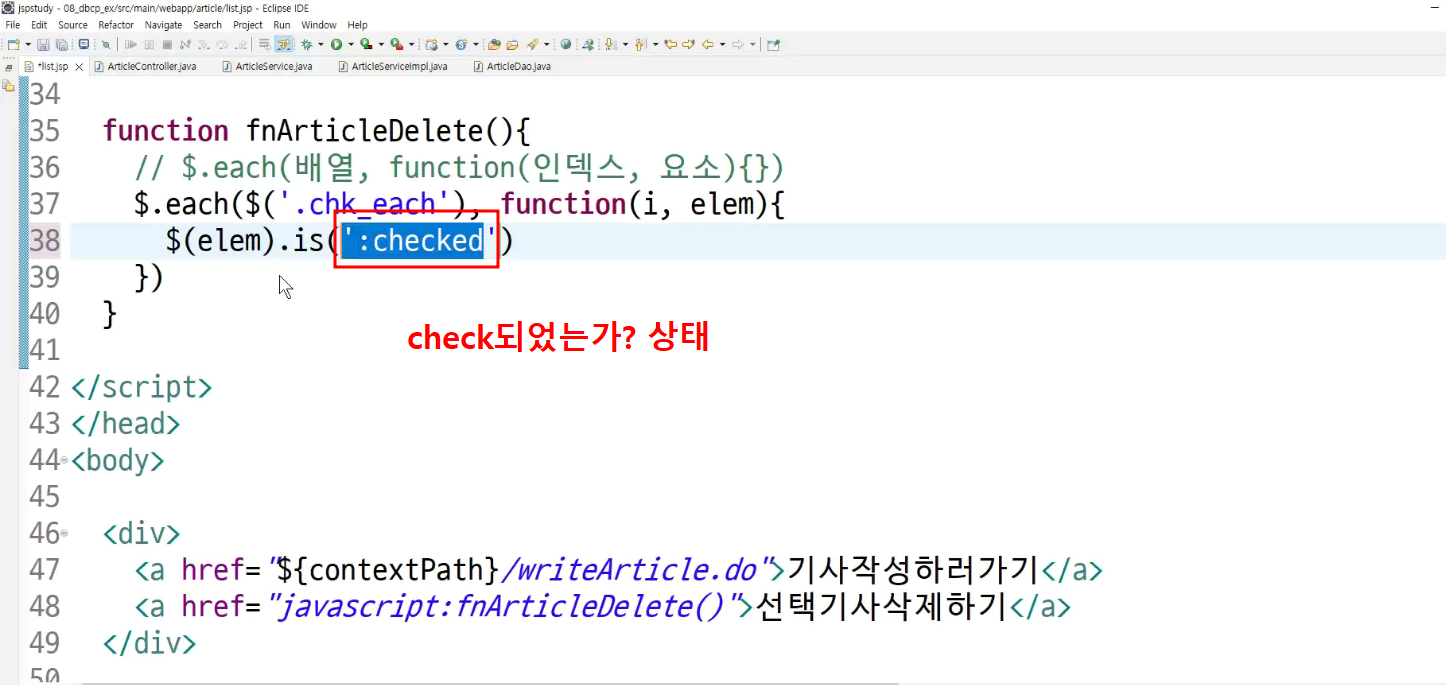Image resolution: width=1446 pixels, height=685 pixels.
Task: Expand the Search dropdown arrow
Action: [547, 44]
